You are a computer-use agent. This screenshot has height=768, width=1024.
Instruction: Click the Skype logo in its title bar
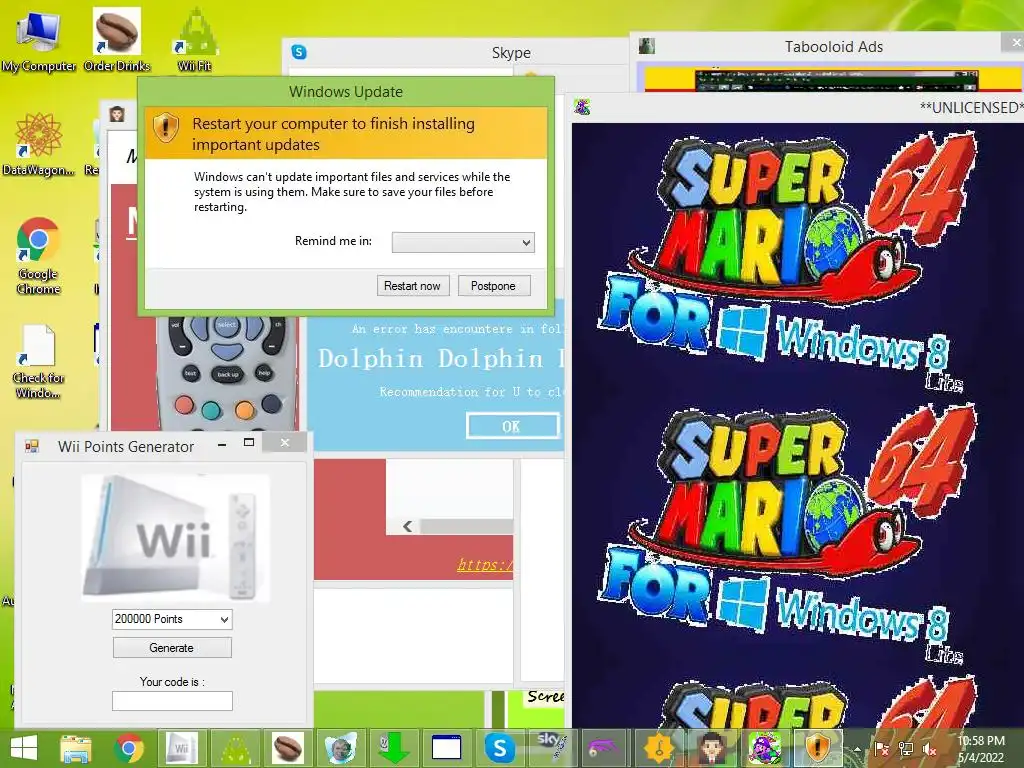coord(299,52)
